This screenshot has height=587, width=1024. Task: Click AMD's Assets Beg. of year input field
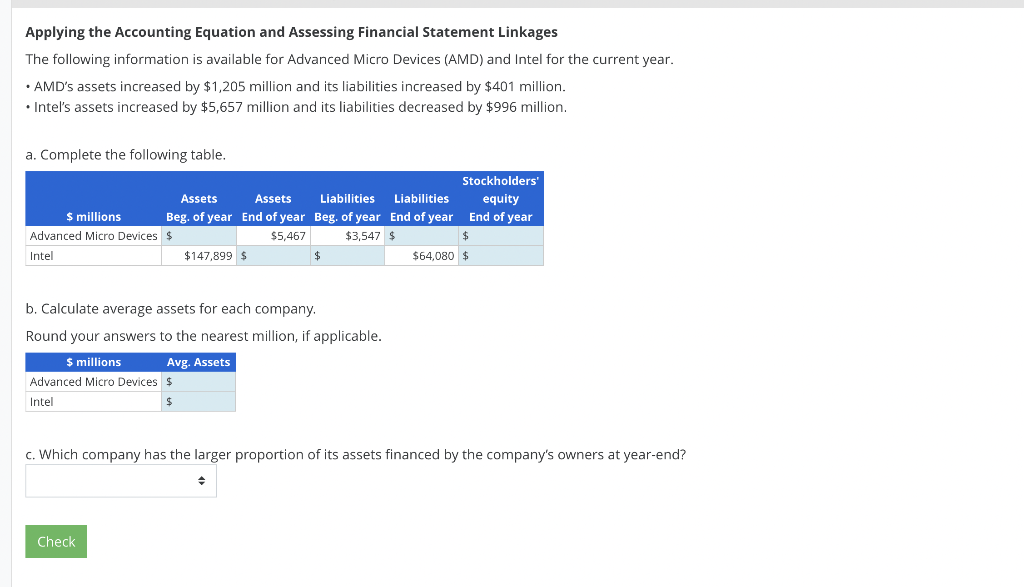click(x=200, y=235)
